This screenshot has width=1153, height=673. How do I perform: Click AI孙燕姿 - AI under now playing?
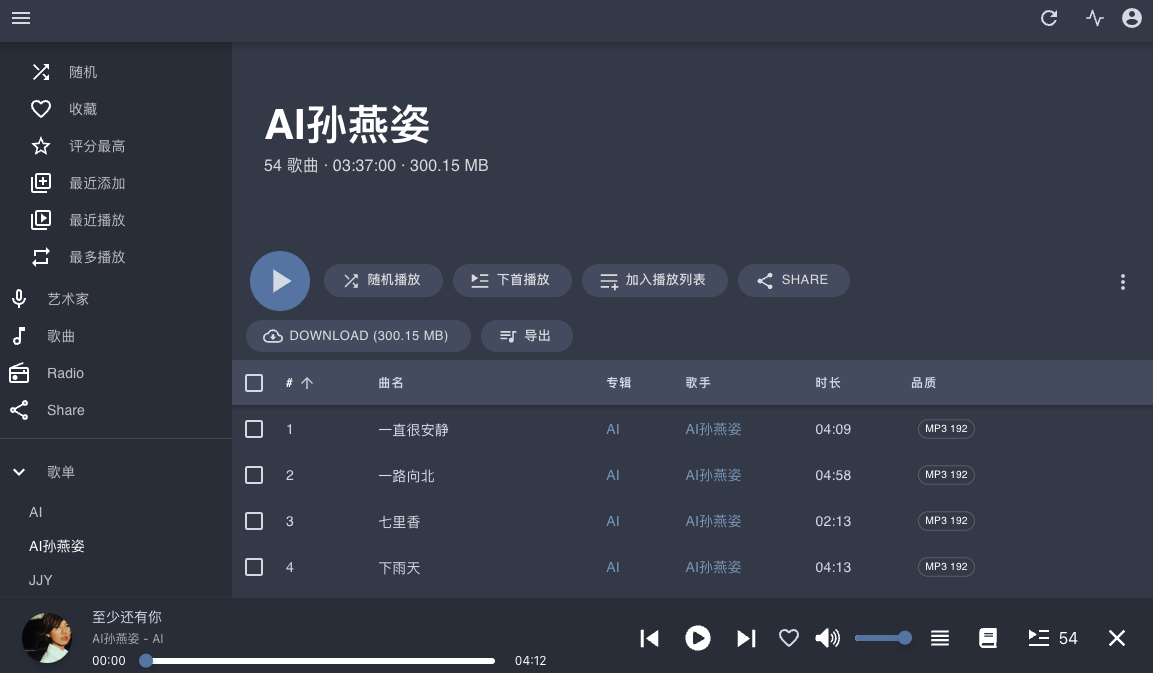[127, 638]
